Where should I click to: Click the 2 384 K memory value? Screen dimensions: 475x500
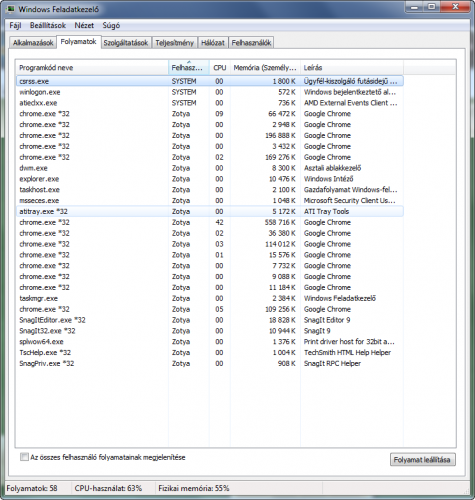coord(284,298)
